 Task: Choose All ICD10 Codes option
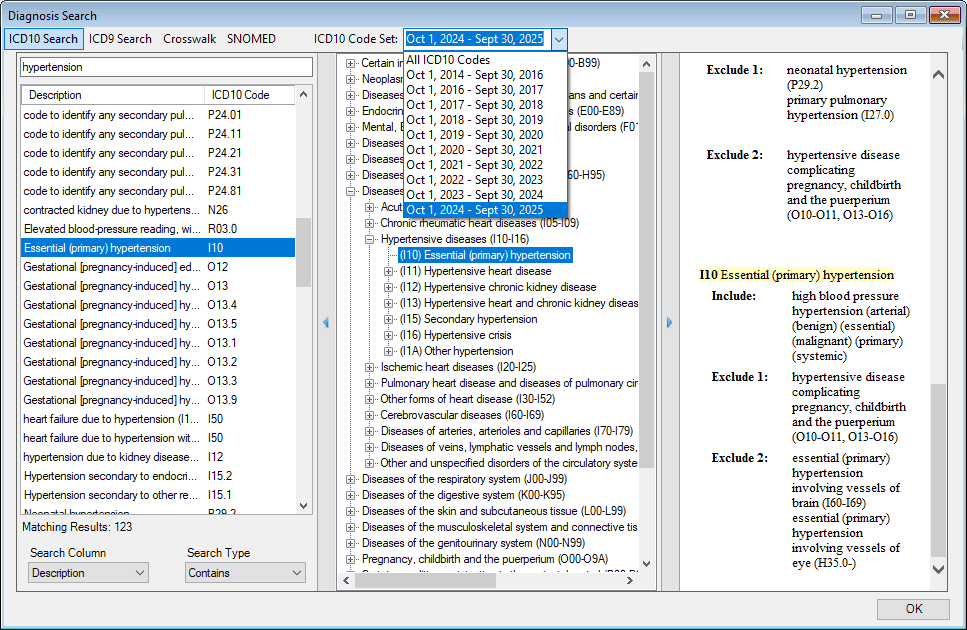448,60
